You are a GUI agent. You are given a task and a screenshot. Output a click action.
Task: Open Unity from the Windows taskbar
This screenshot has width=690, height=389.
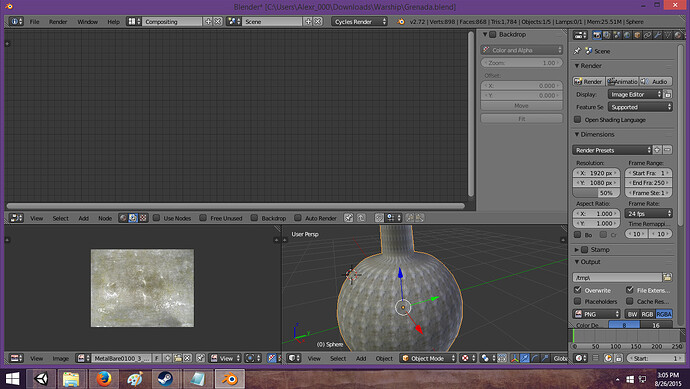tap(41, 378)
